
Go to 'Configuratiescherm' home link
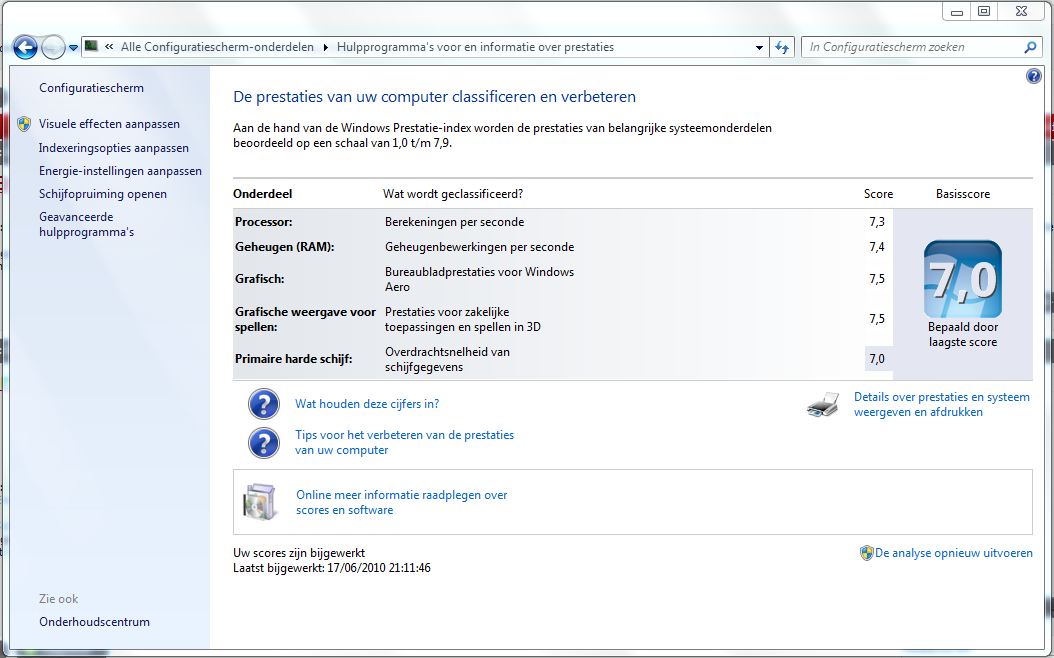91,88
